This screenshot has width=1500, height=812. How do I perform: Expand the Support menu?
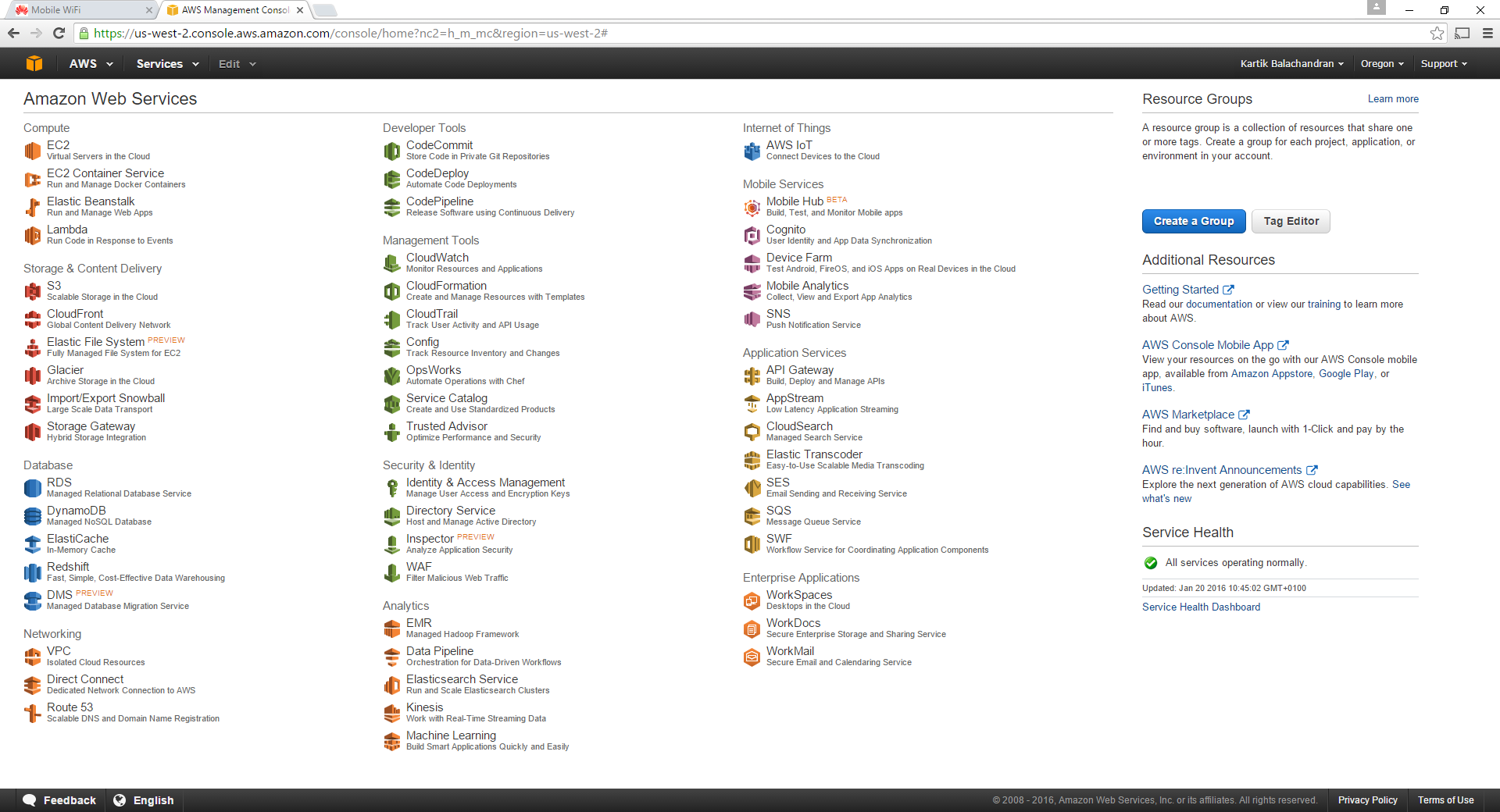tap(1444, 64)
